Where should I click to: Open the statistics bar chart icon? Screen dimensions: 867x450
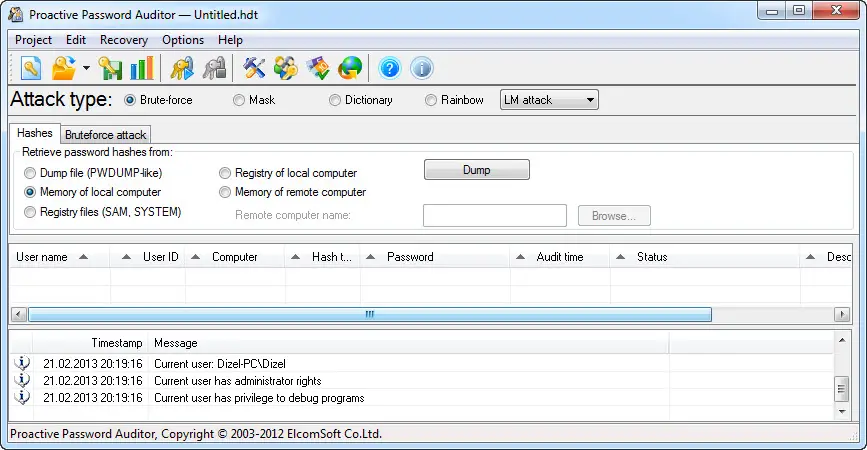[x=142, y=69]
